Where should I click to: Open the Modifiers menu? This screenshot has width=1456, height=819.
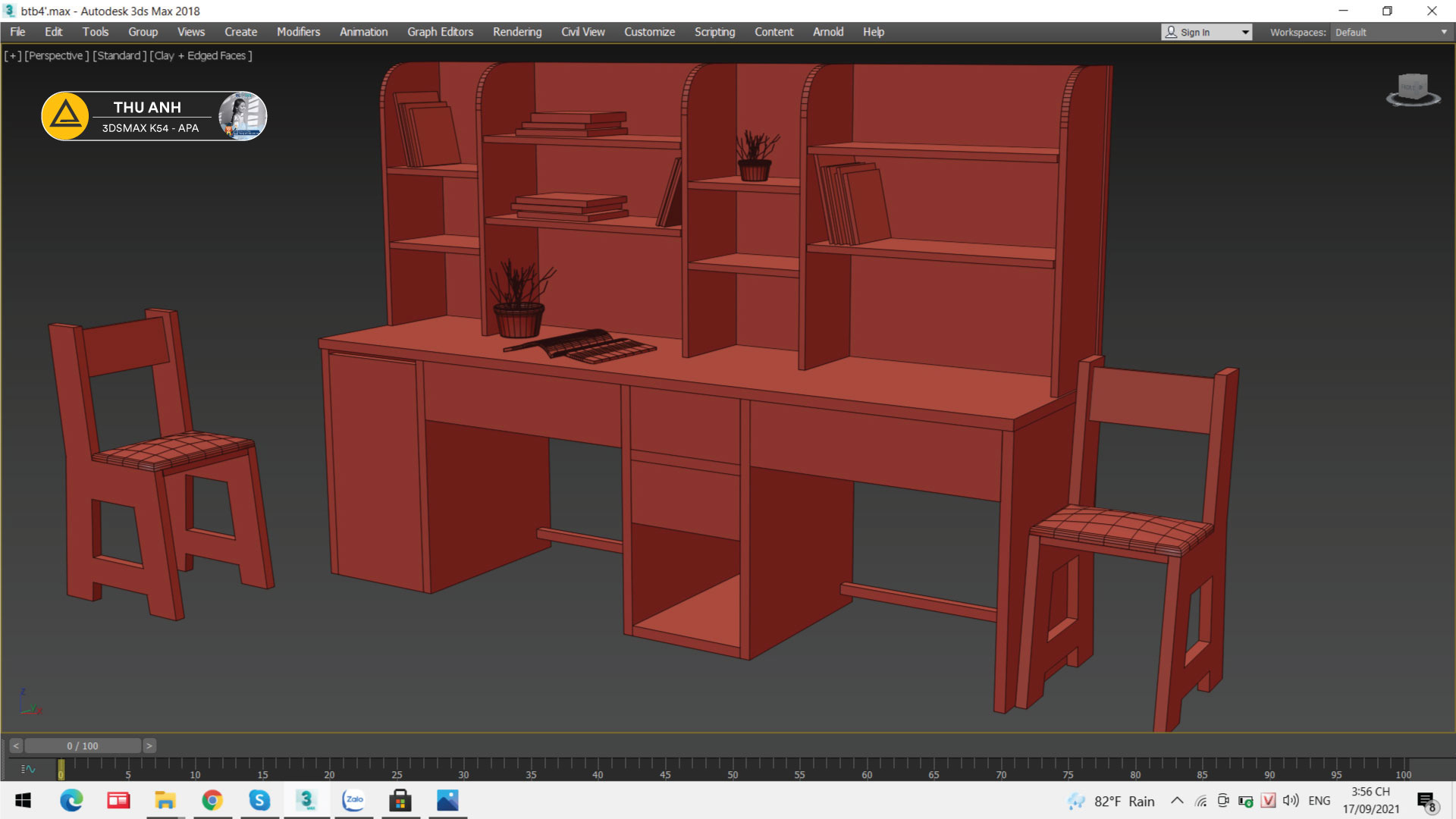coord(298,32)
